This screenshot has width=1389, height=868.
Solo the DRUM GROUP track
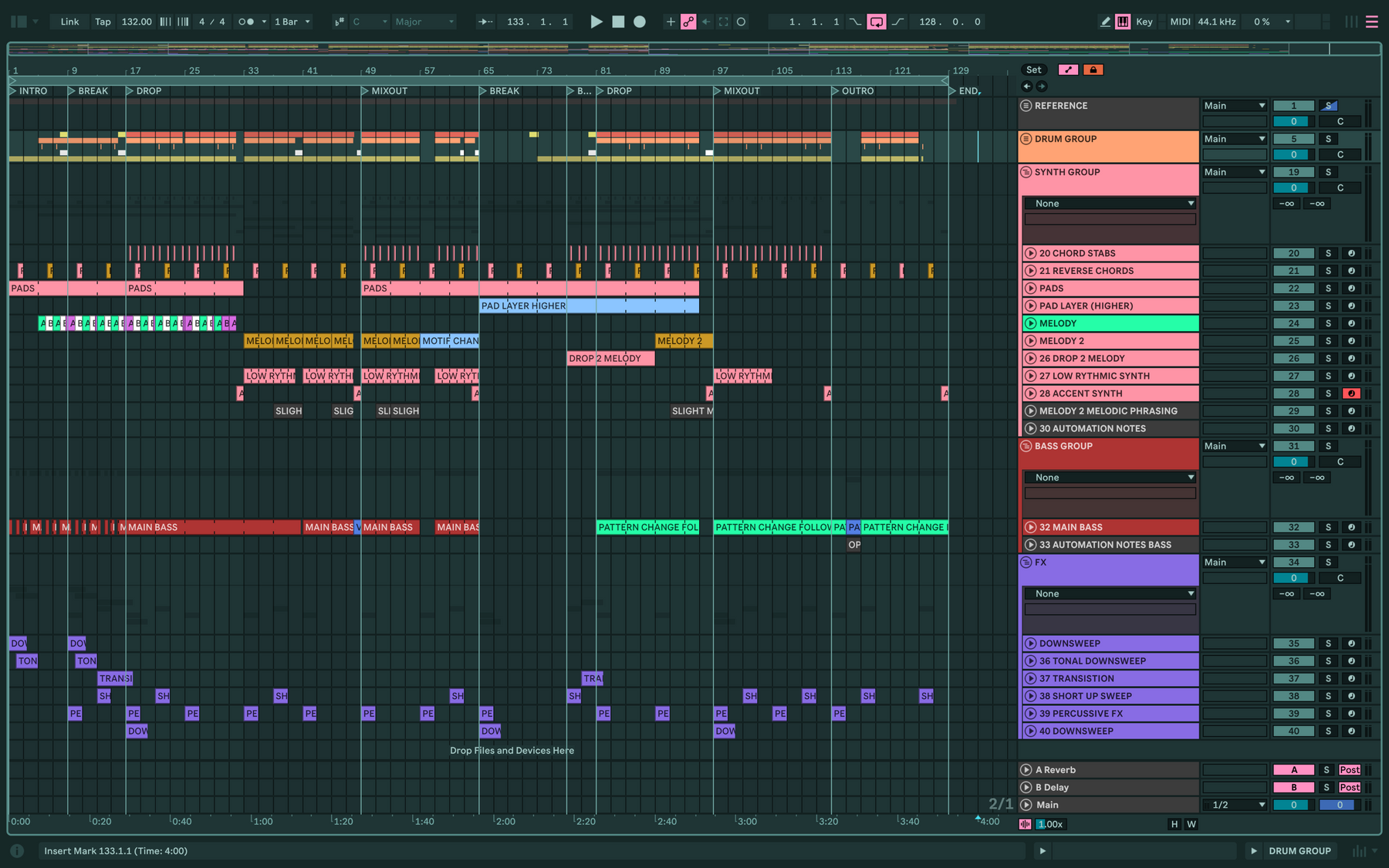[1328, 139]
